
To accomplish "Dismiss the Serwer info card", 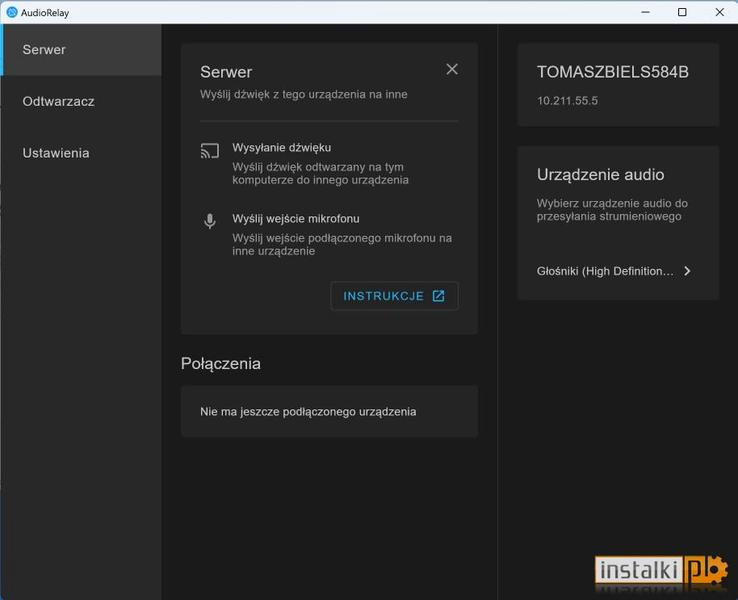I will point(452,70).
